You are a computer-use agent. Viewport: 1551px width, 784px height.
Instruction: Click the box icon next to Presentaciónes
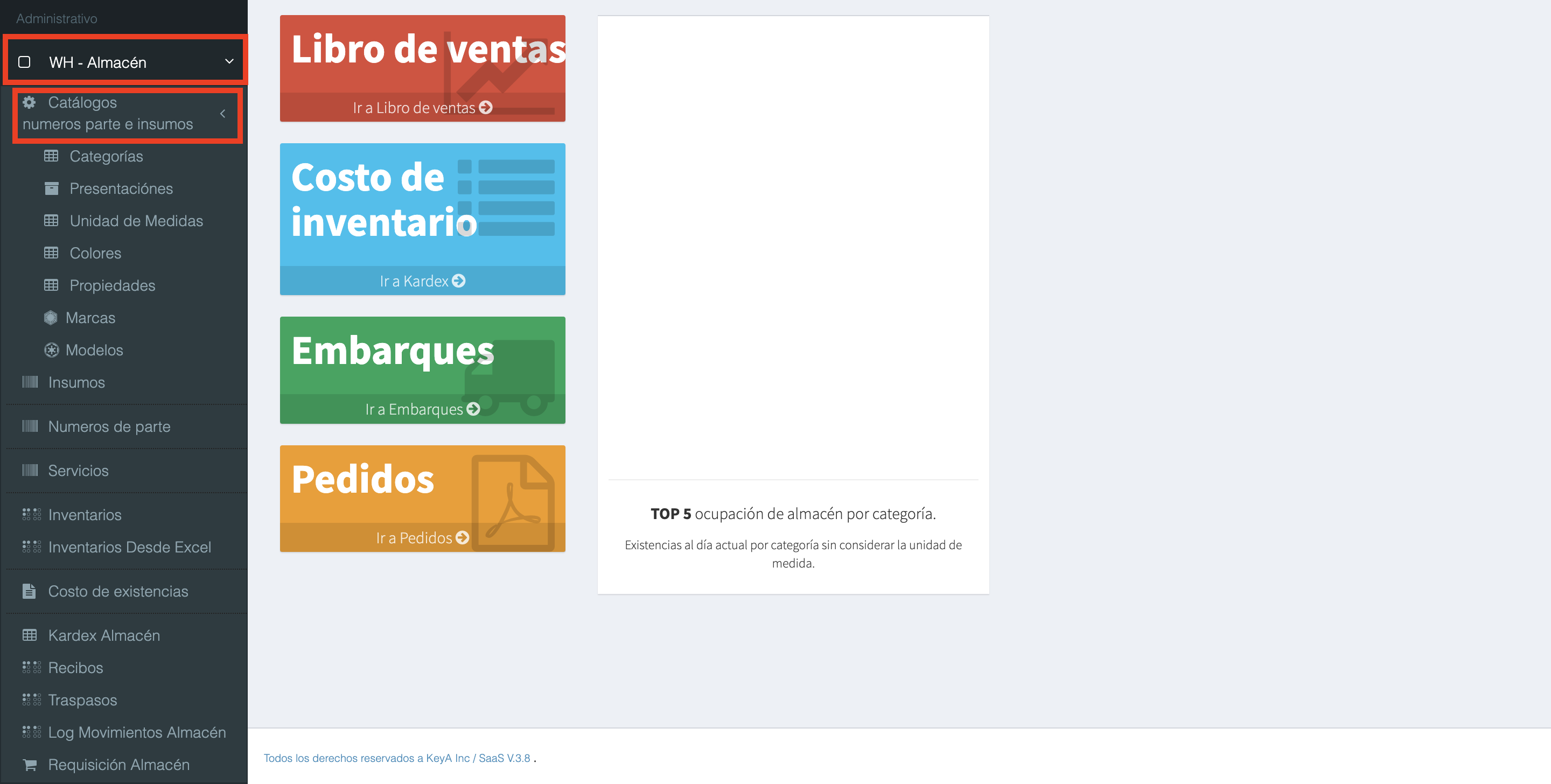[x=51, y=188]
